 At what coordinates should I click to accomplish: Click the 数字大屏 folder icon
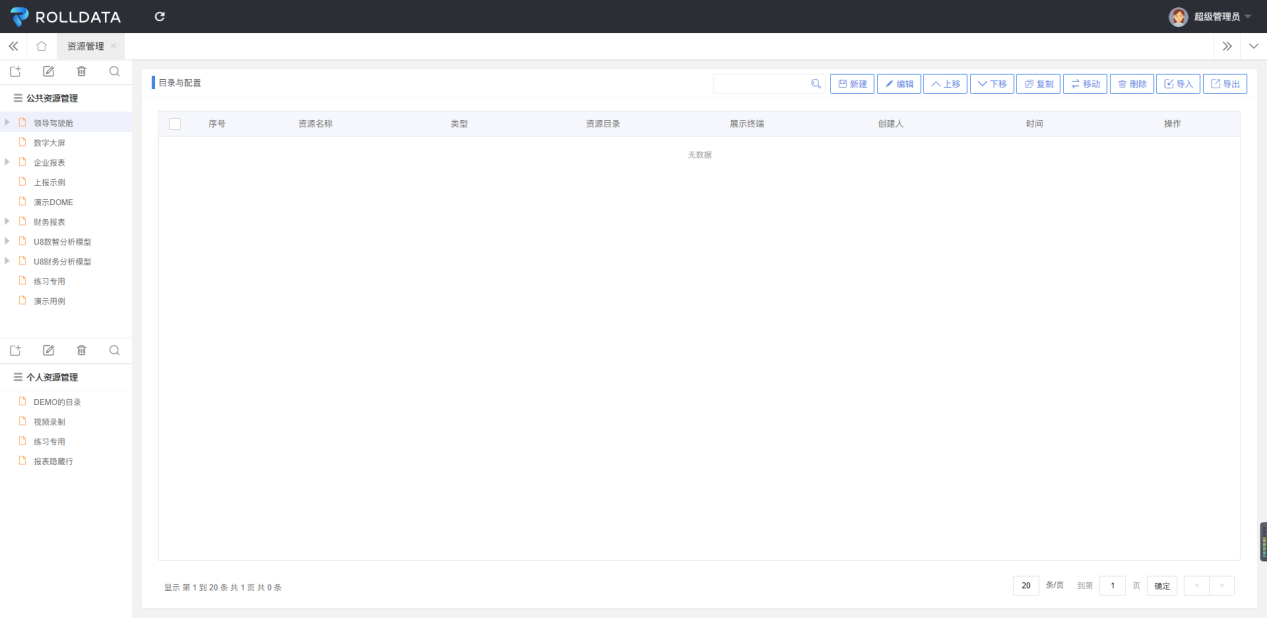(x=22, y=142)
